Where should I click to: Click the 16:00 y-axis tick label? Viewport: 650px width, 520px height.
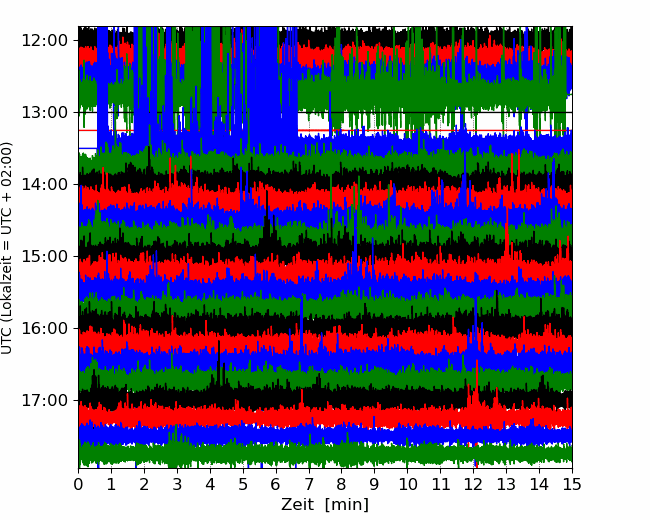[44, 328]
